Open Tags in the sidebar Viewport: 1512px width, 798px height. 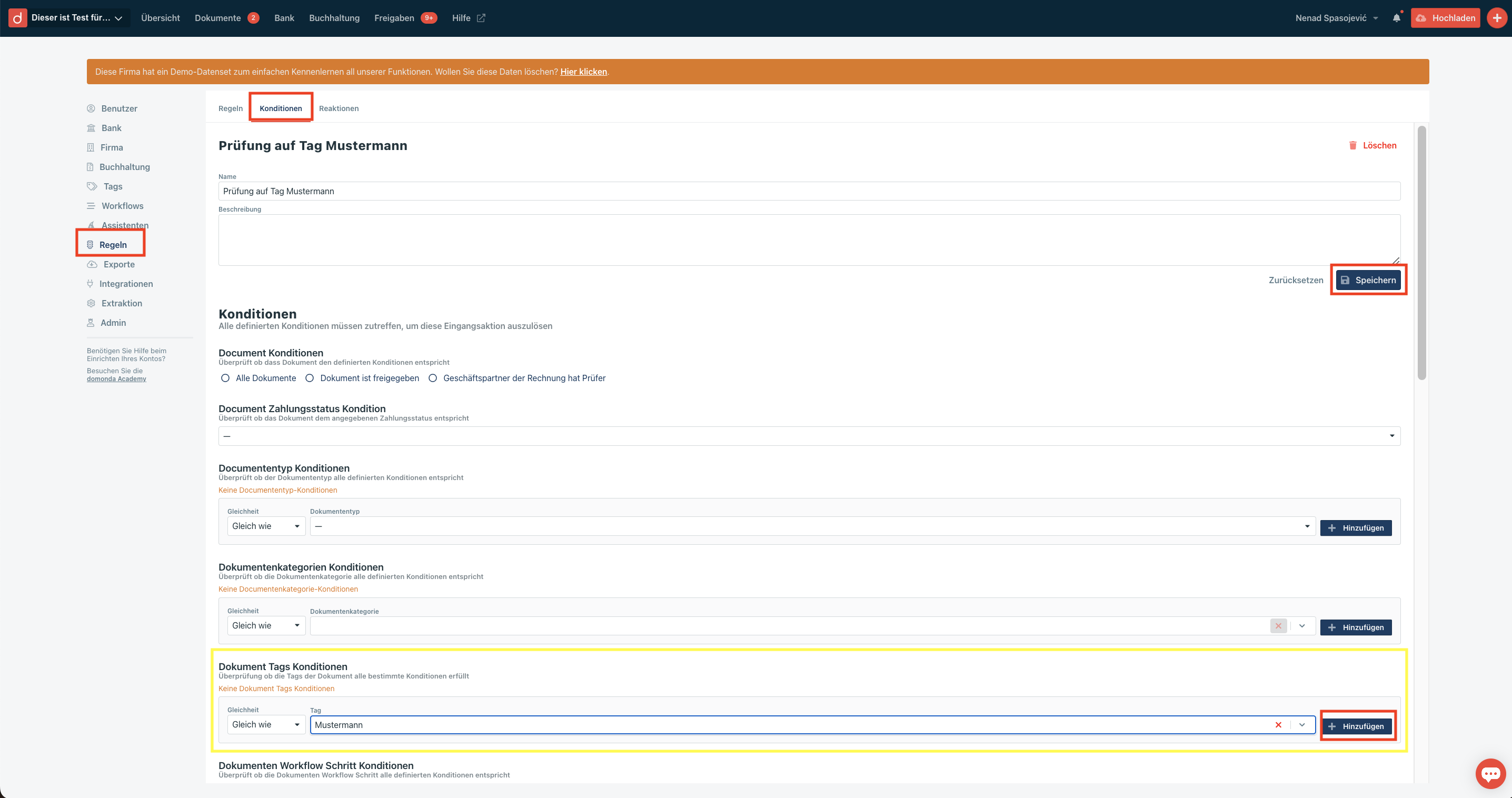click(113, 186)
